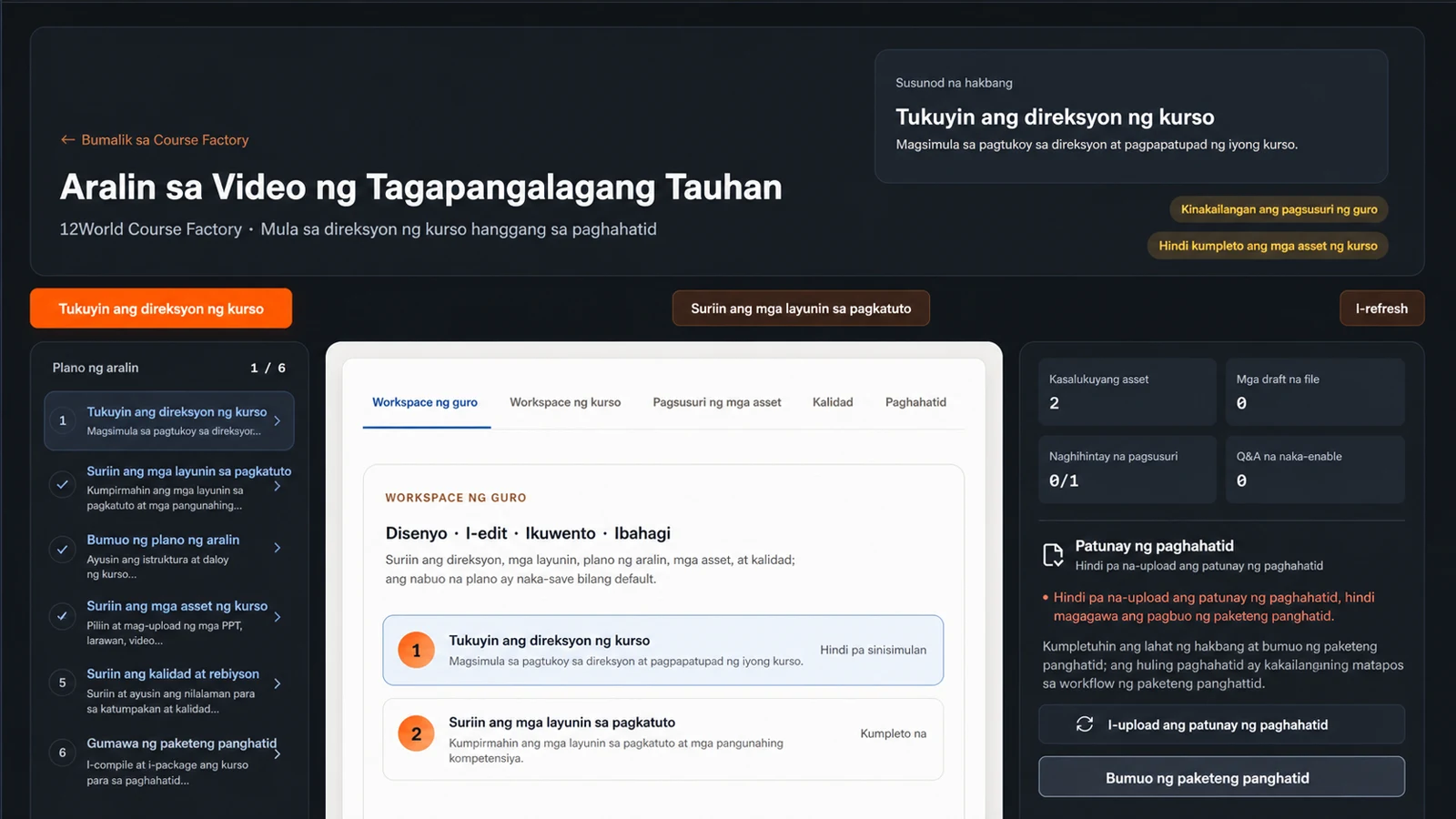Click the Kumpleto na status text

[x=893, y=733]
